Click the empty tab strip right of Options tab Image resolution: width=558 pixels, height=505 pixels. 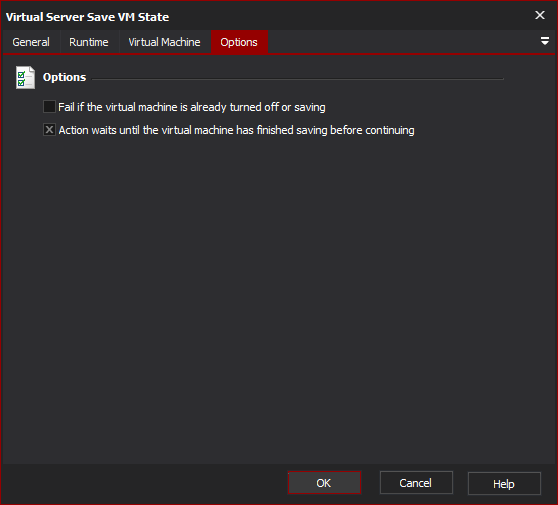click(x=403, y=42)
